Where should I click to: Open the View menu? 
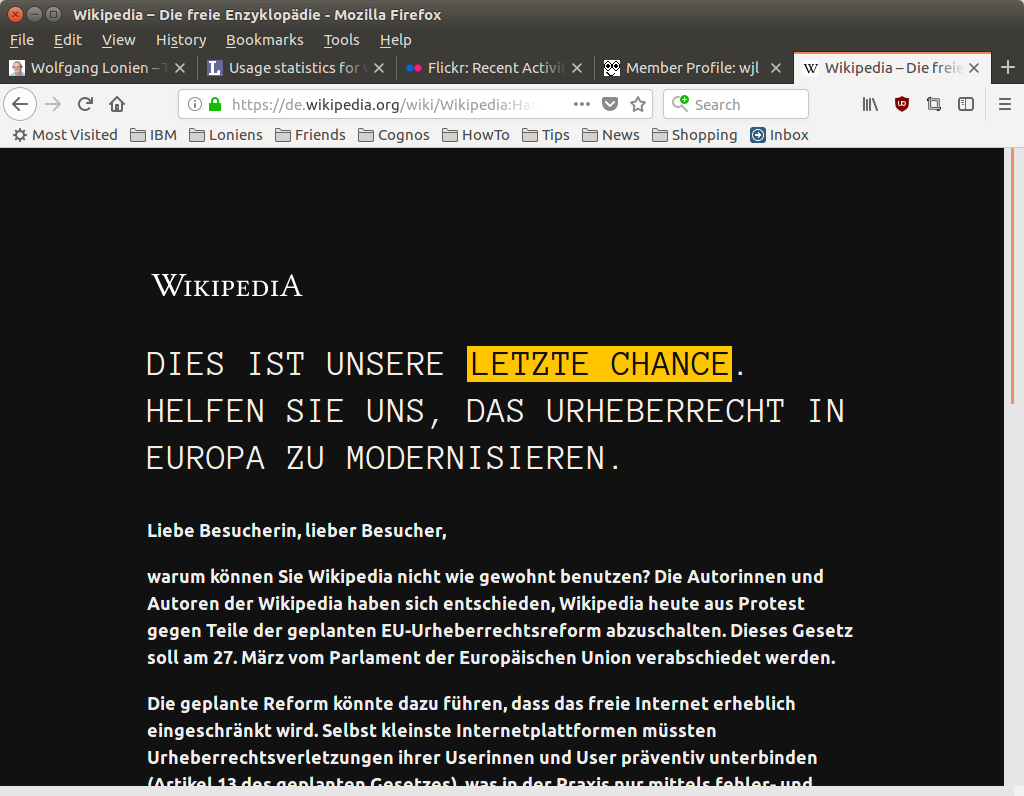118,40
